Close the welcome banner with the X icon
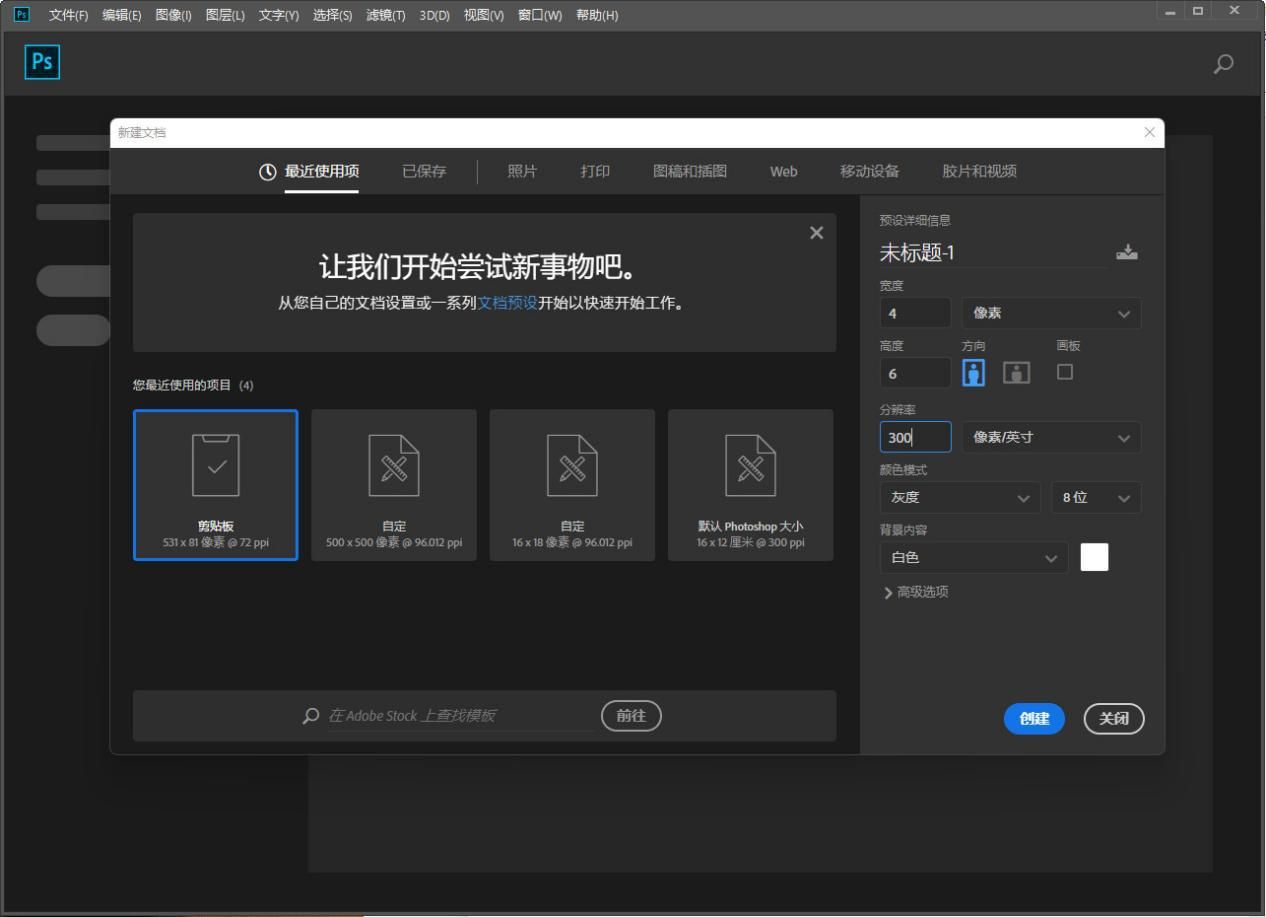 click(x=816, y=233)
